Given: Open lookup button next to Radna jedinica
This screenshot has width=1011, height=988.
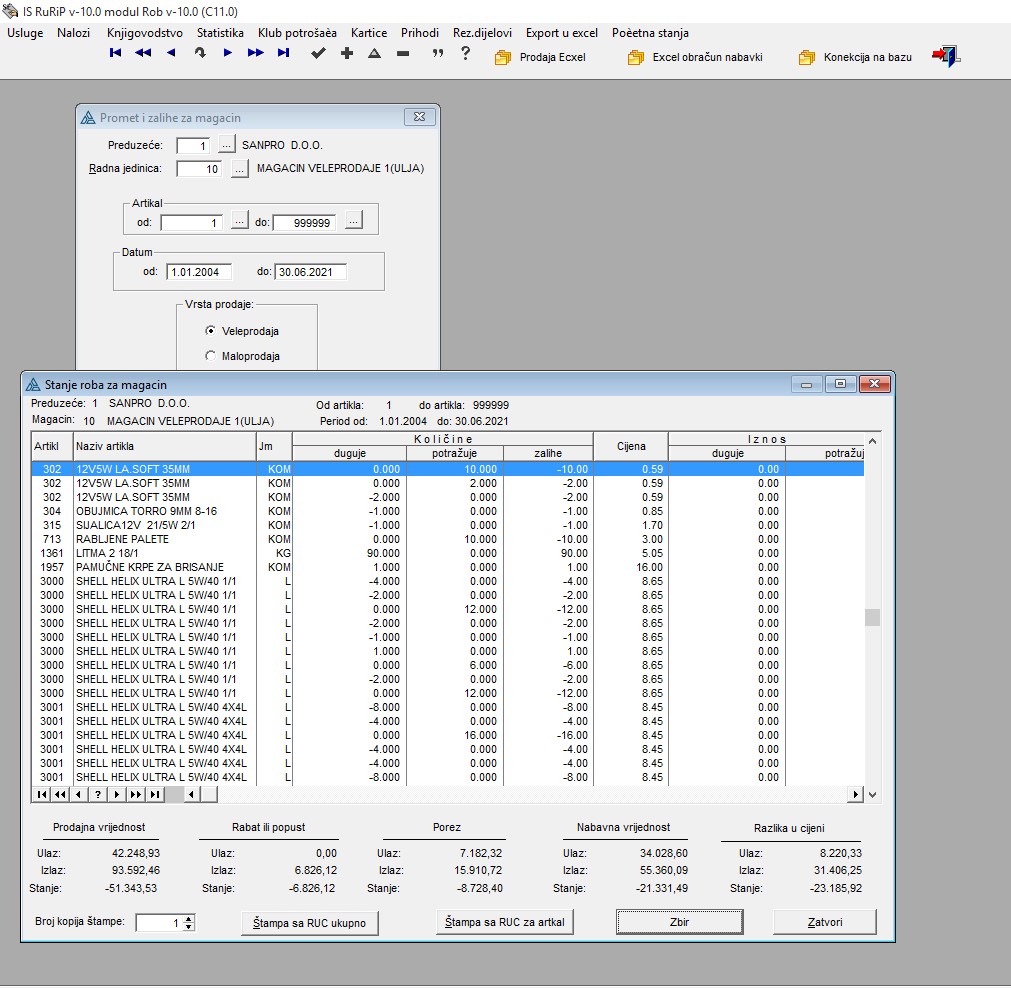Looking at the screenshot, I should point(240,169).
